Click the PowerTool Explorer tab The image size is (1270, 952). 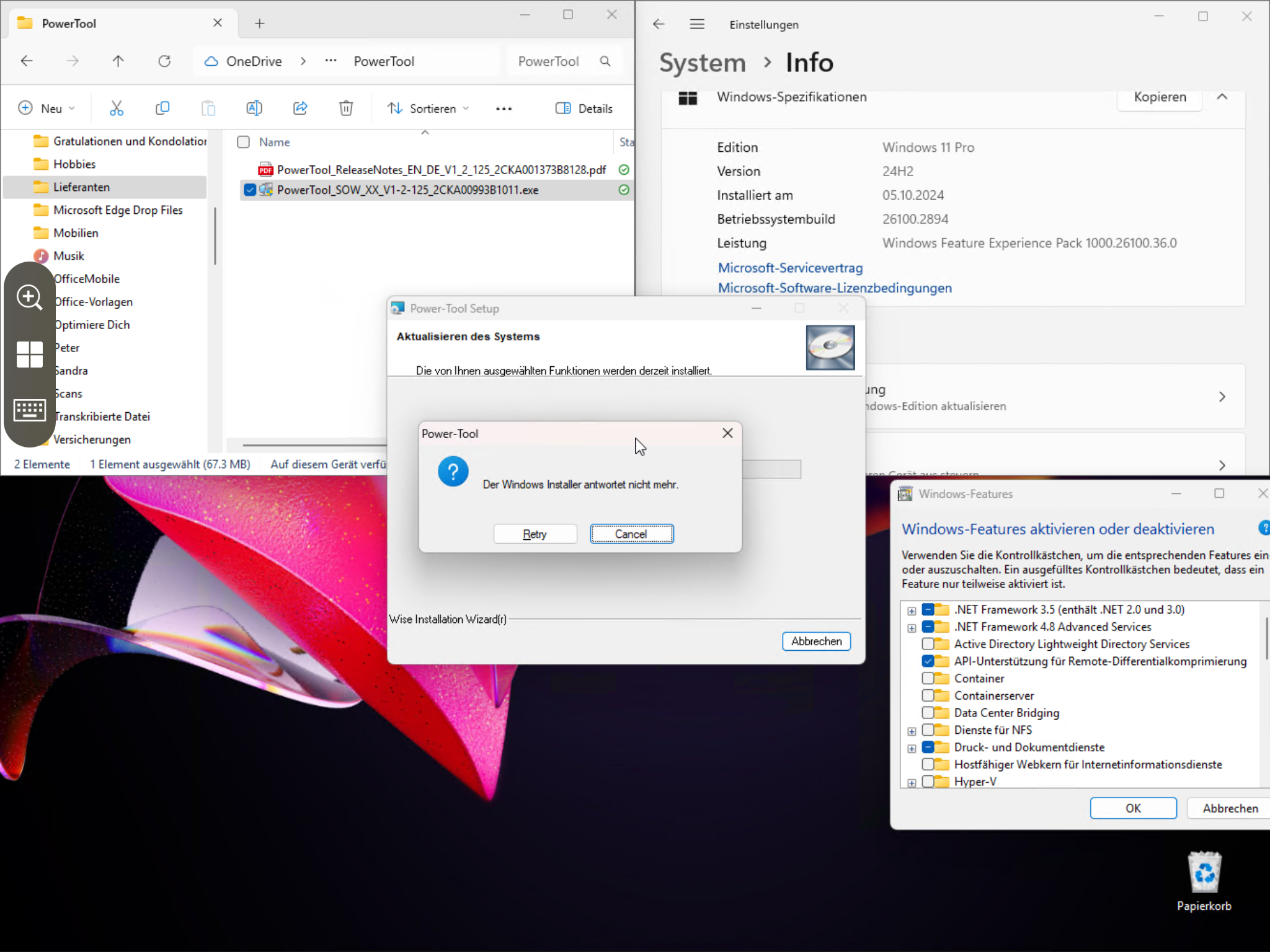pyautogui.click(x=122, y=24)
